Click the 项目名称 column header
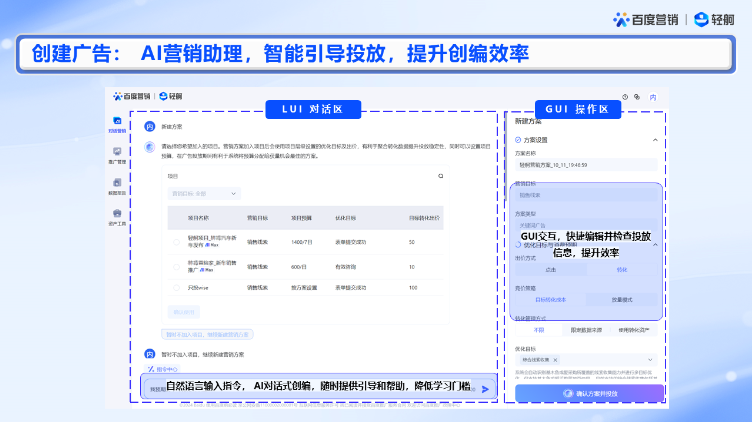Screen dimensions: 753x422 tap(198, 218)
